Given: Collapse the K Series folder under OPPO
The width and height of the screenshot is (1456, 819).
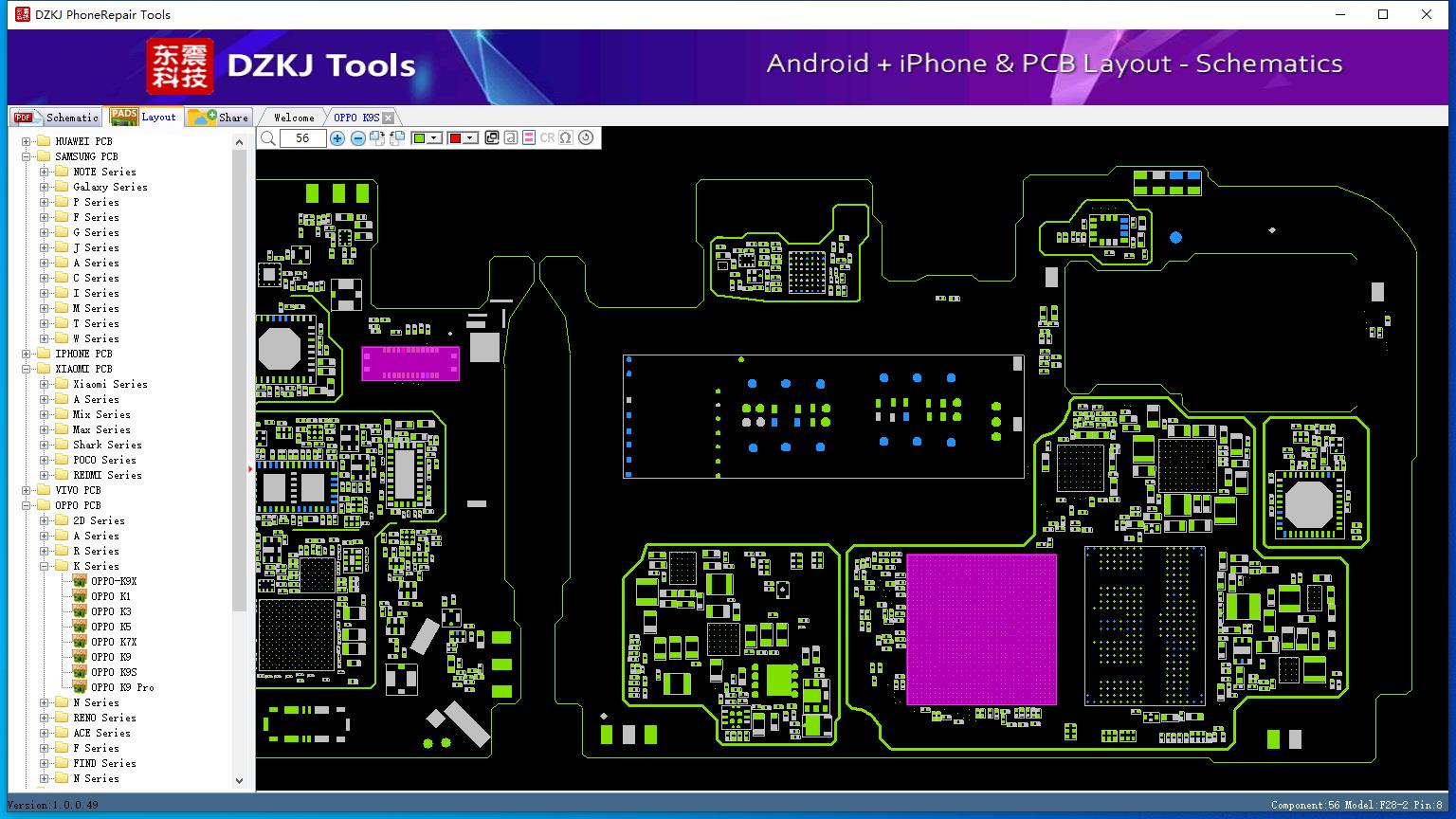Looking at the screenshot, I should coord(45,566).
